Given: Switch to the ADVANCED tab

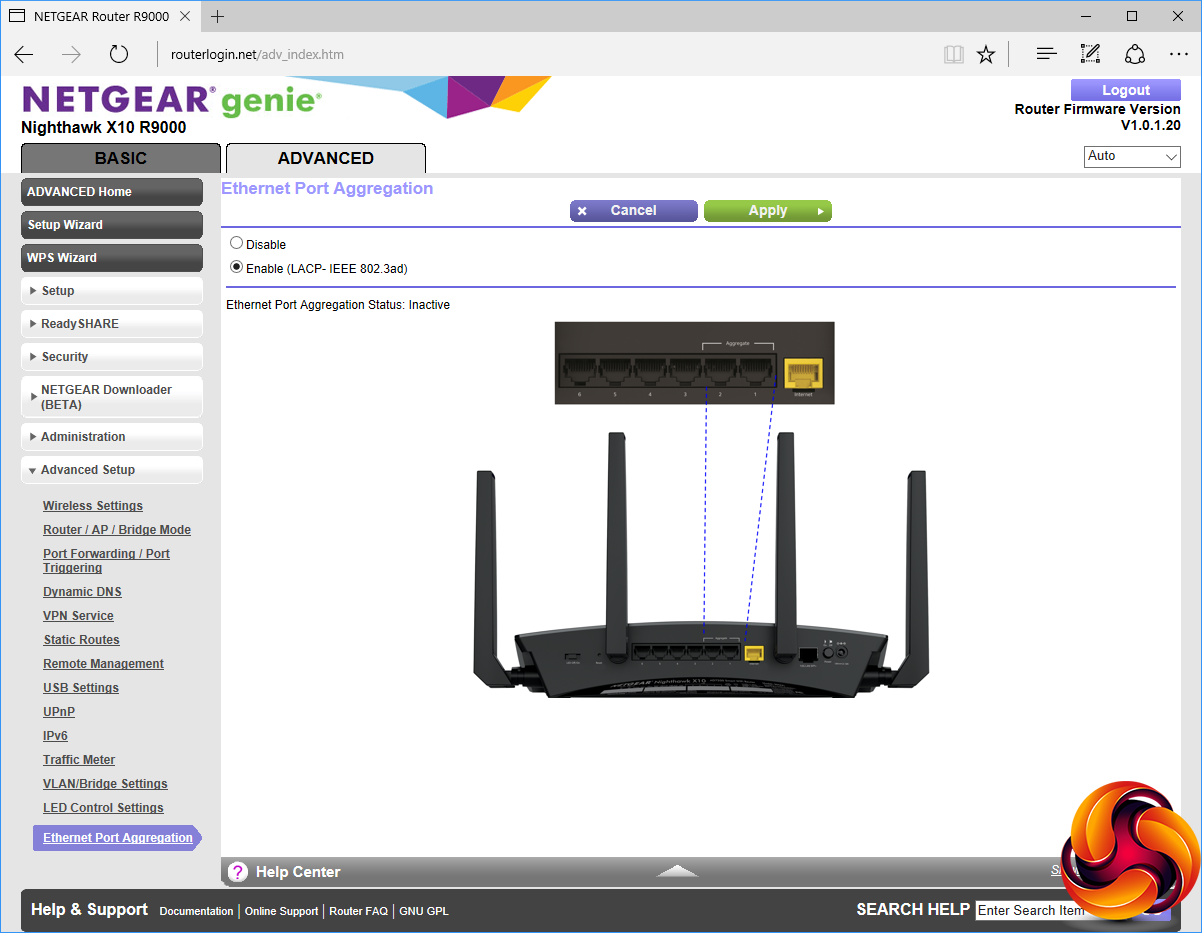Looking at the screenshot, I should click(x=326, y=158).
